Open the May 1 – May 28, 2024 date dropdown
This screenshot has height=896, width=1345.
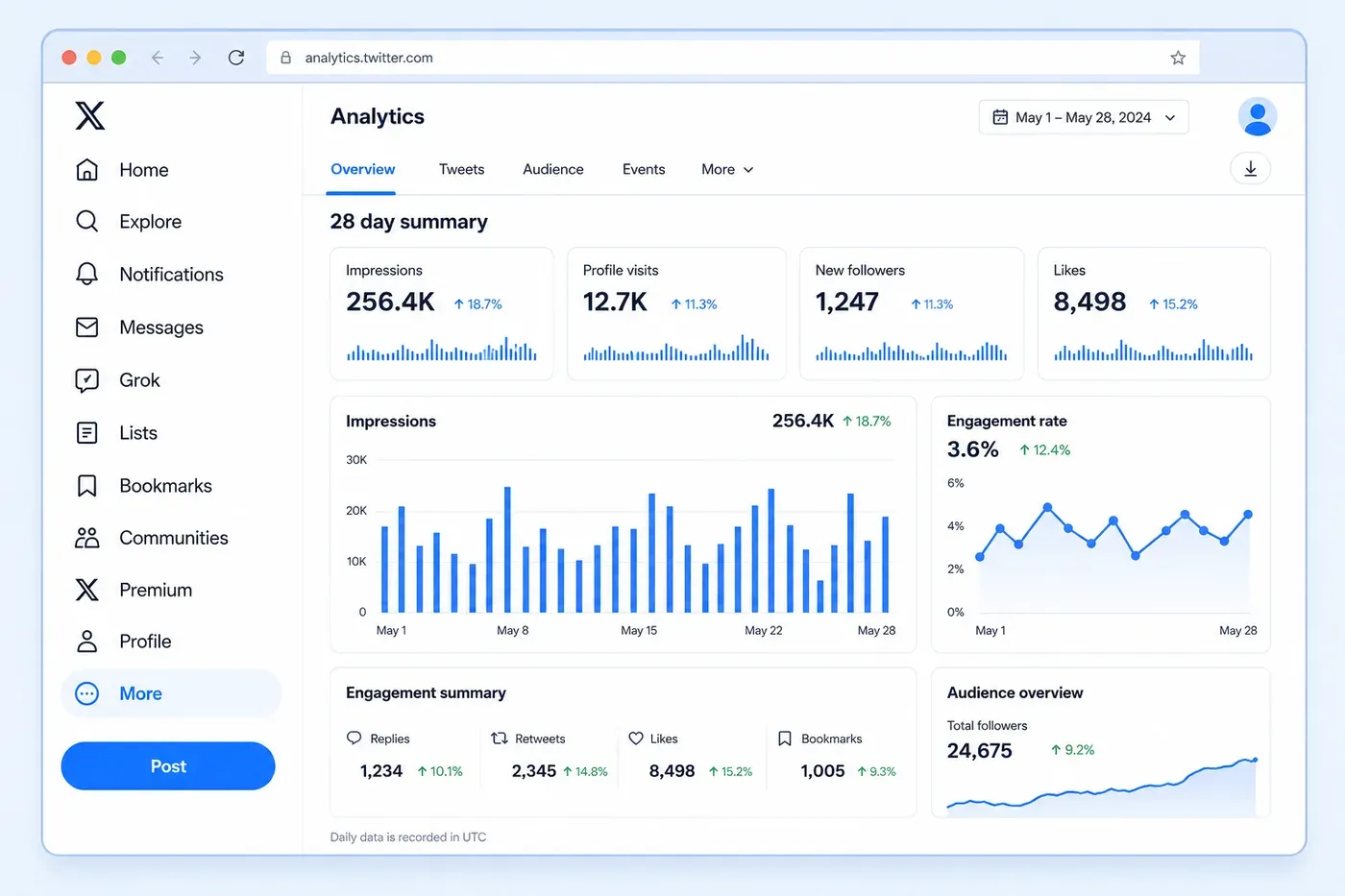(x=1084, y=117)
